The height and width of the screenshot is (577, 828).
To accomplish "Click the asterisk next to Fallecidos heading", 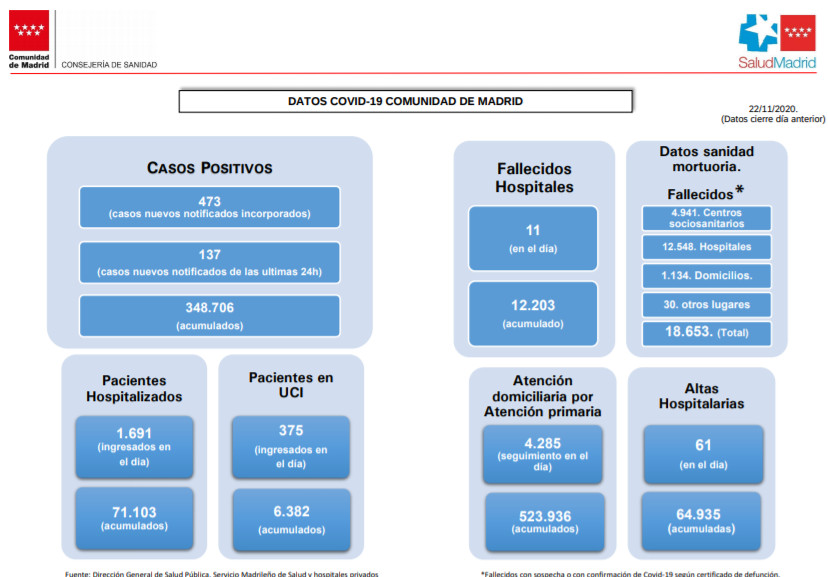I will pos(740,191).
